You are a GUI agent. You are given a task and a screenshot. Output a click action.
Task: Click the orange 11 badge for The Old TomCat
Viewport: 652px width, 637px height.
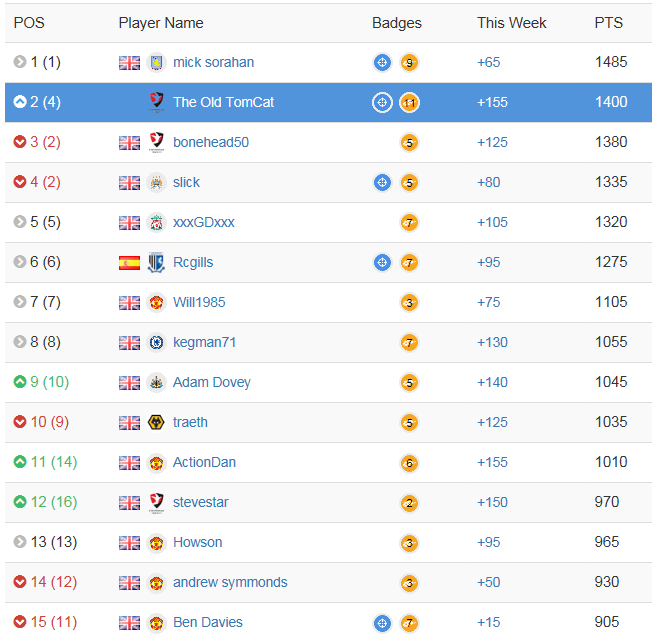click(409, 102)
